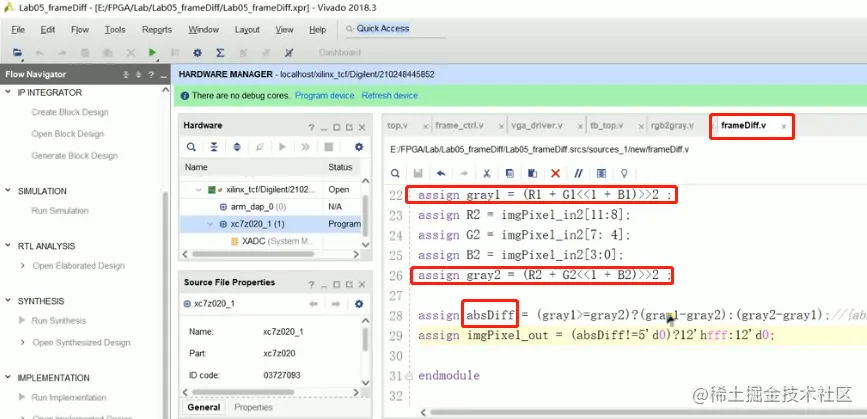This screenshot has height=419, width=867.
Task: Select XADC (System Monitor) row
Action: pyautogui.click(x=271, y=241)
